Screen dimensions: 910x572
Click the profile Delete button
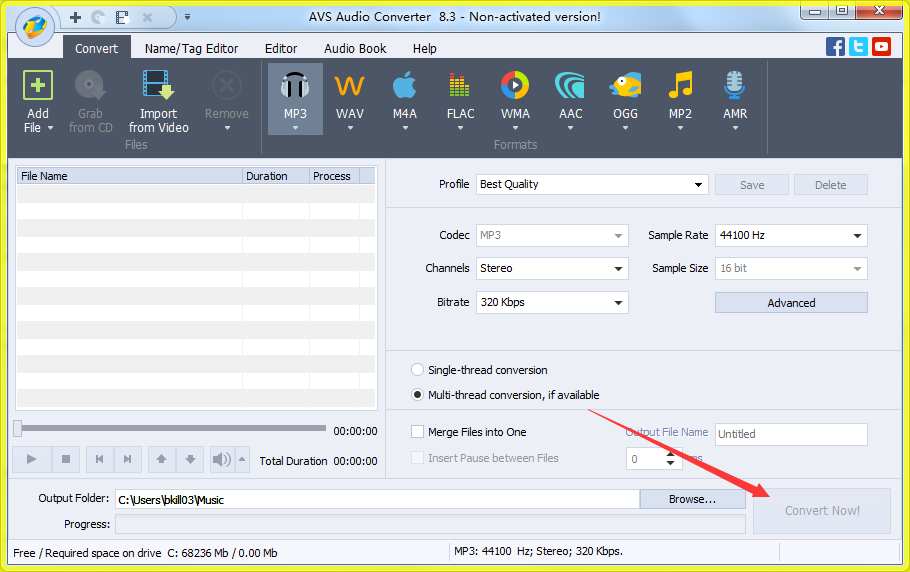pos(830,184)
